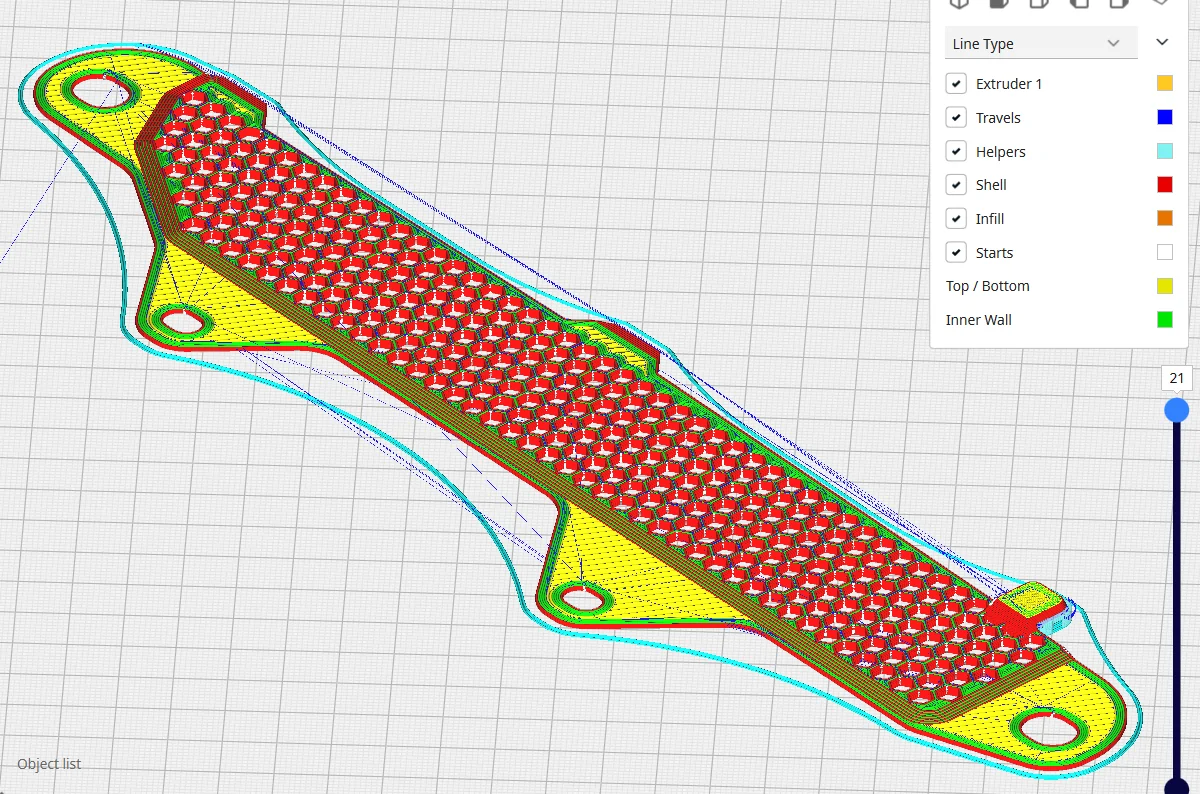Uncheck the Starts checkbox
The image size is (1200, 794).
pyautogui.click(x=956, y=253)
